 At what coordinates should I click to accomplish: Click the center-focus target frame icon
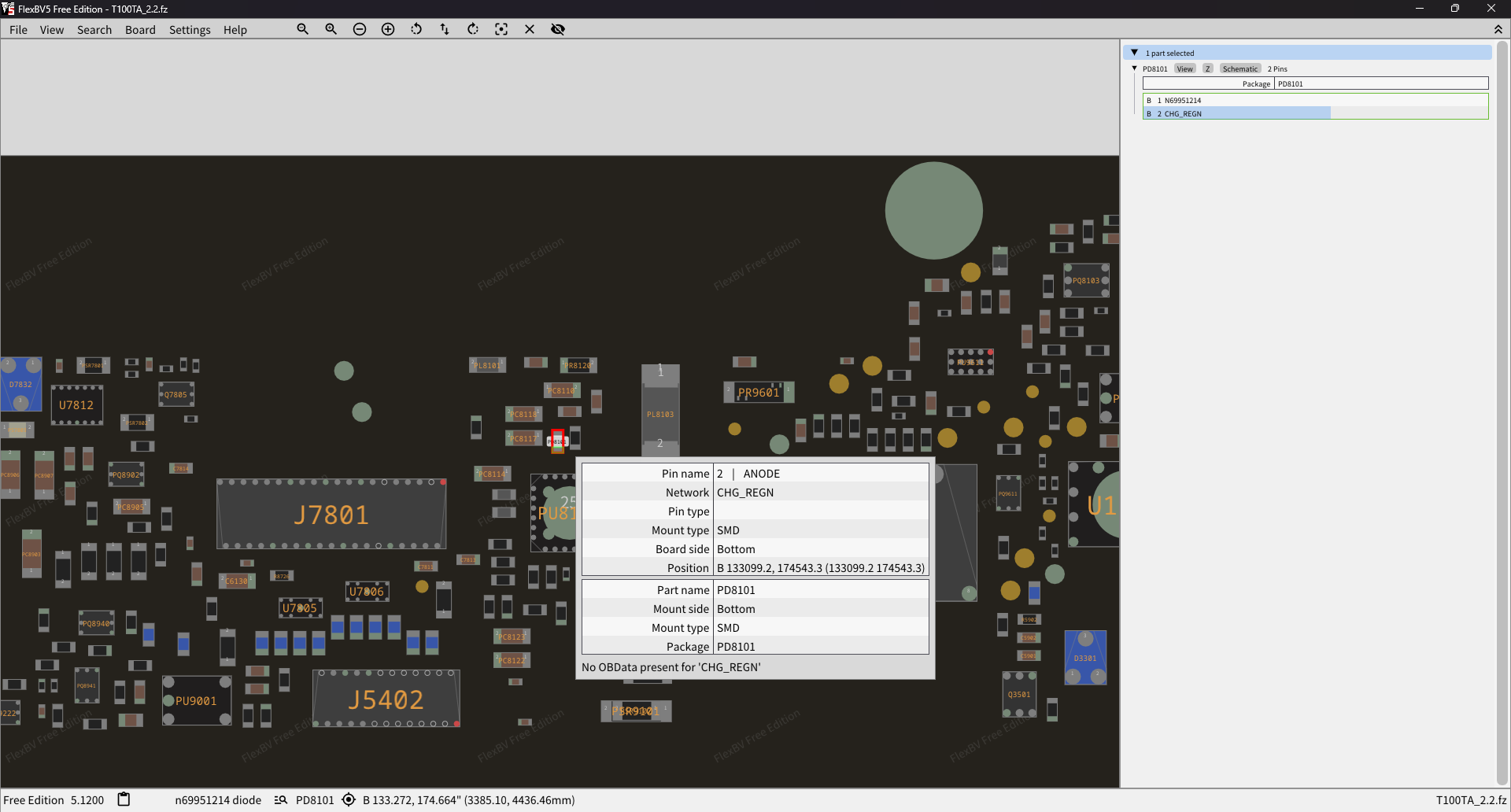coord(501,29)
